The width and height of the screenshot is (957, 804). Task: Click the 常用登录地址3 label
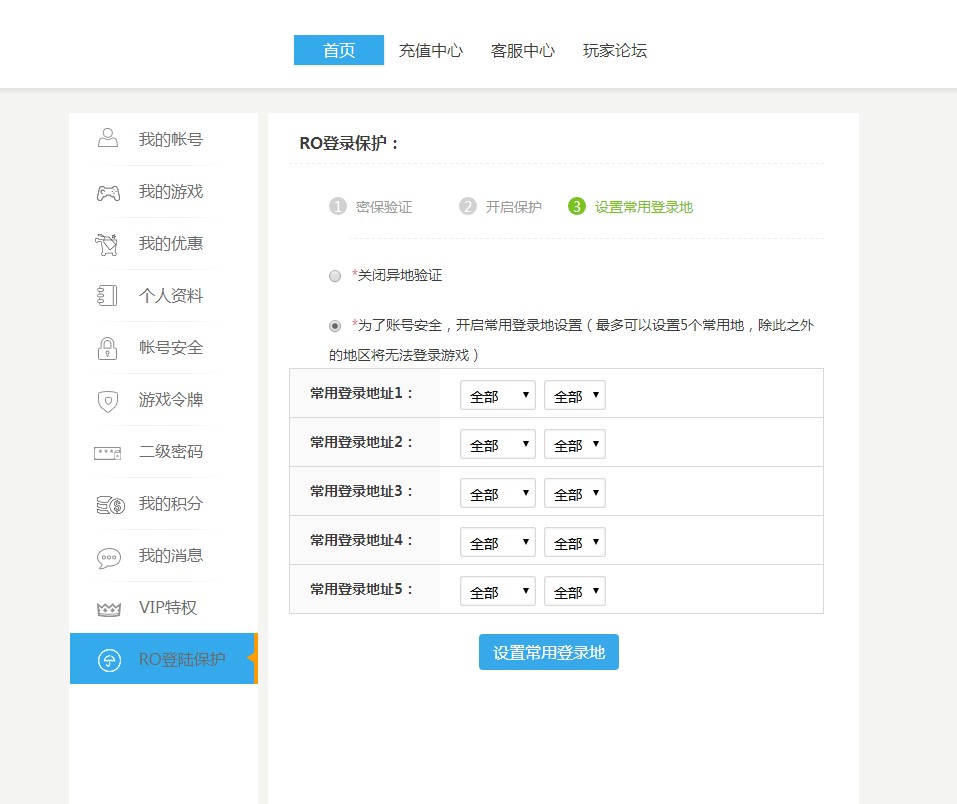[361, 491]
